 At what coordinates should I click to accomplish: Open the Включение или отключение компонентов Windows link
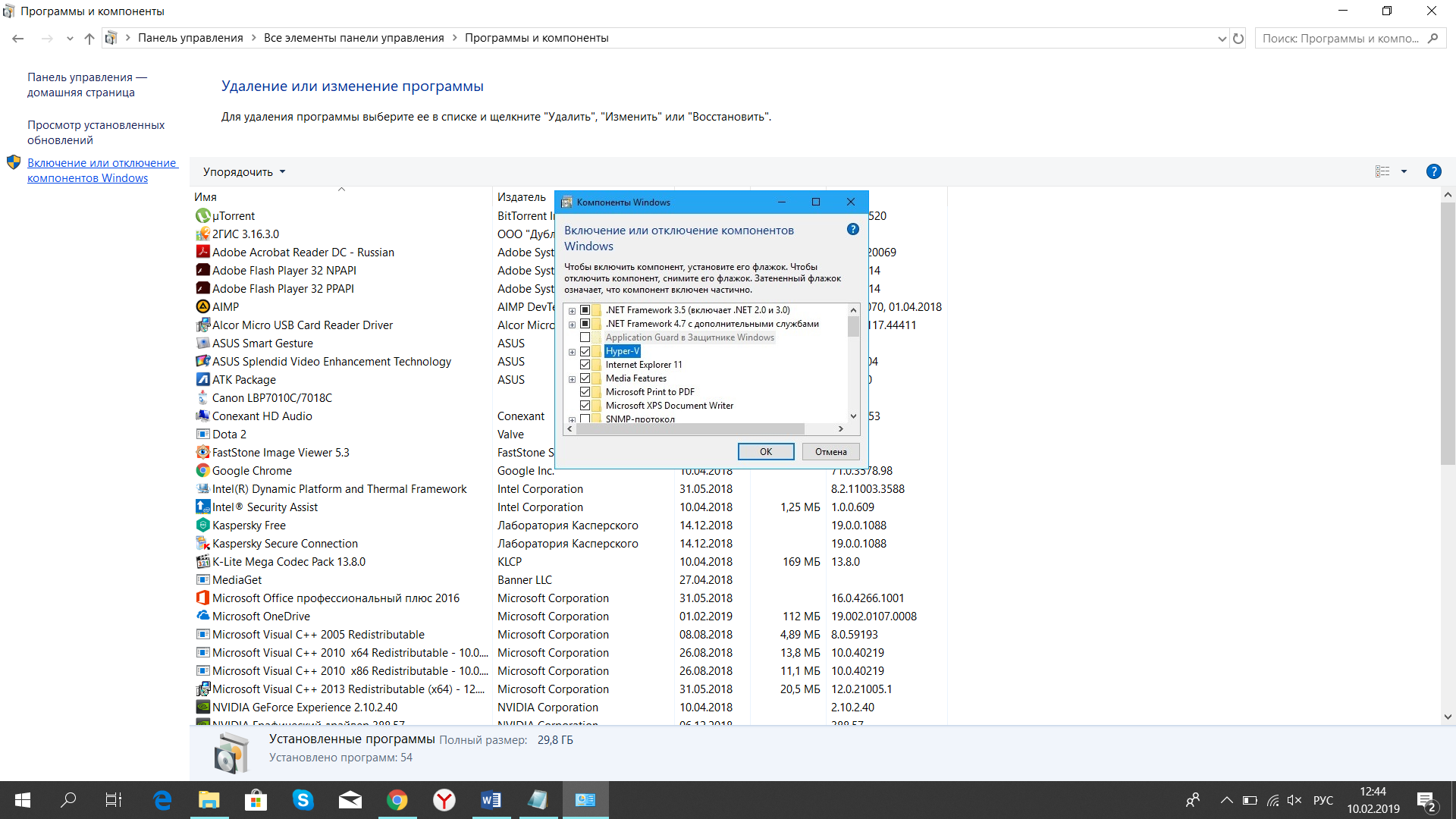102,171
